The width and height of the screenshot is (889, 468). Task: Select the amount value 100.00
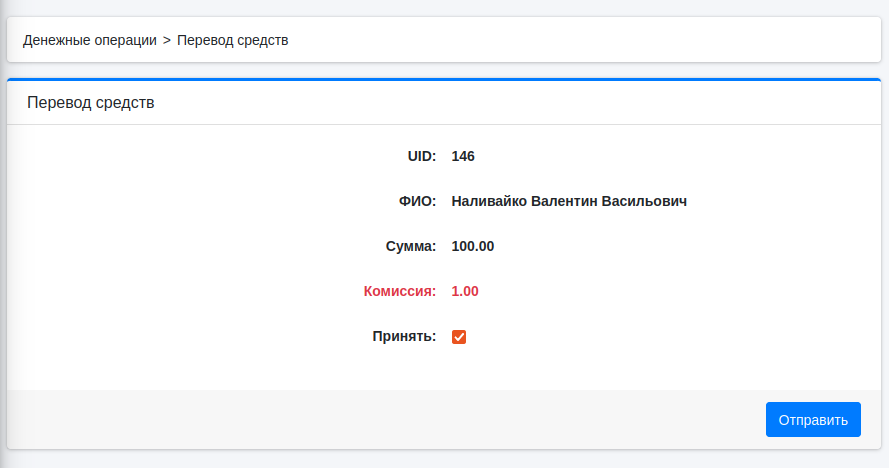click(473, 246)
